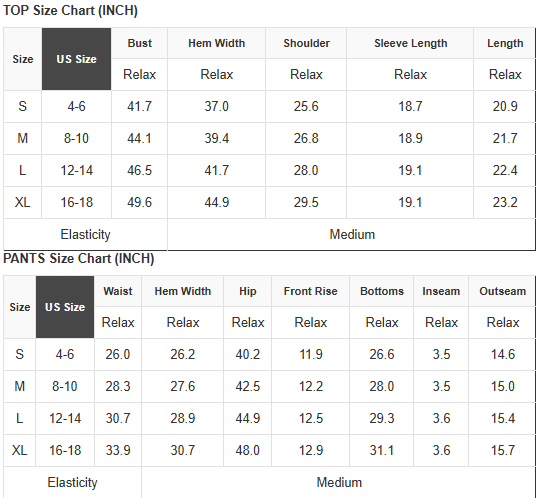Select outseam value 15.4 for size L
537x498 pixels.
[x=502, y=418]
